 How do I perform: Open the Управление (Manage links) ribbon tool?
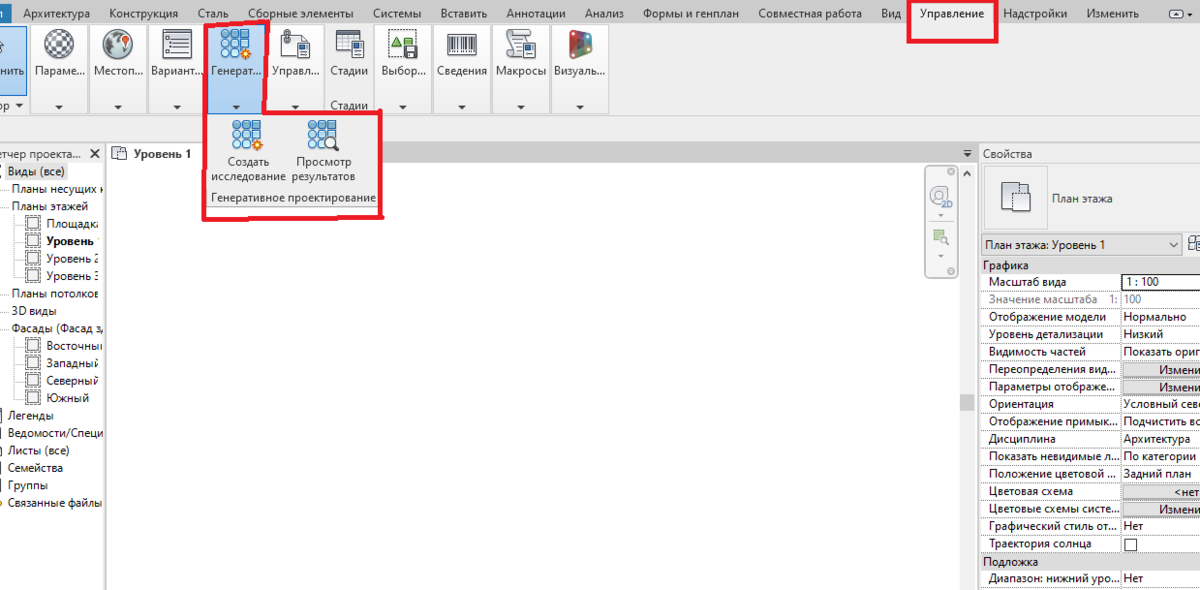click(295, 46)
